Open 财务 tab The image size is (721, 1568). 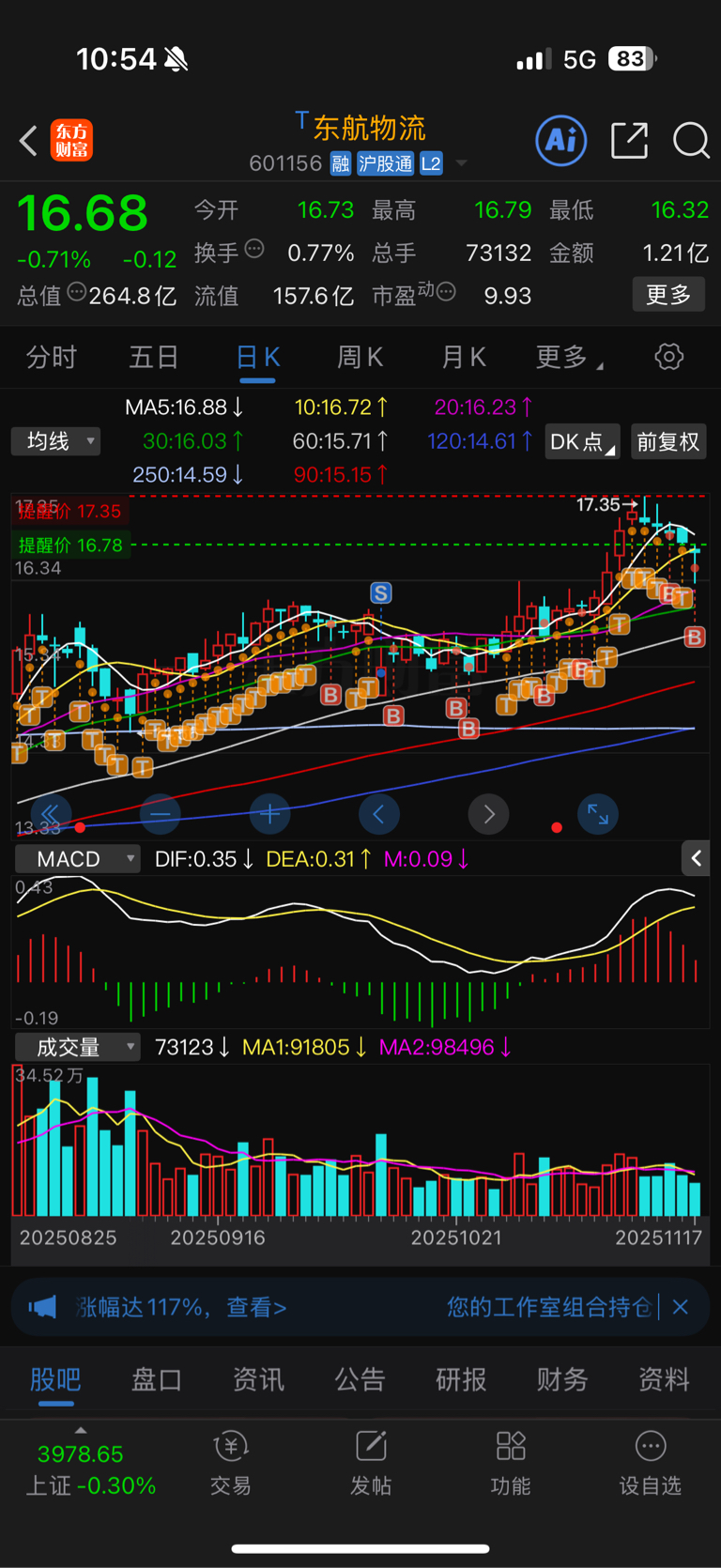coord(562,1379)
